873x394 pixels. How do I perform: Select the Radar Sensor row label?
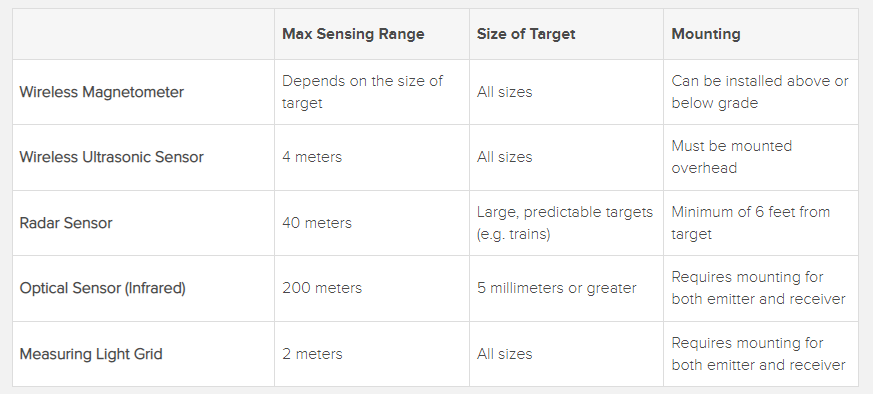point(66,223)
